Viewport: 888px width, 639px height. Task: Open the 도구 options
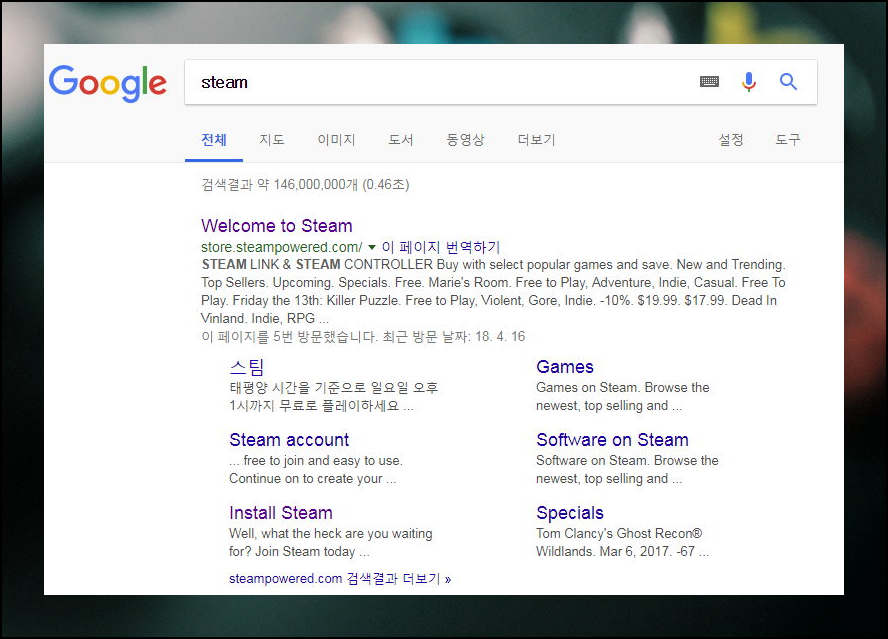point(788,140)
